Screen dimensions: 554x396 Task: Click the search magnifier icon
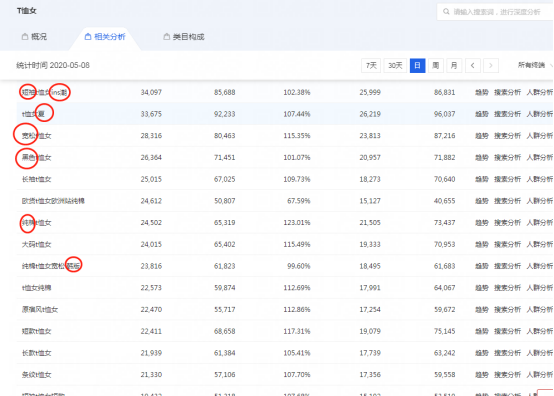pyautogui.click(x=446, y=12)
